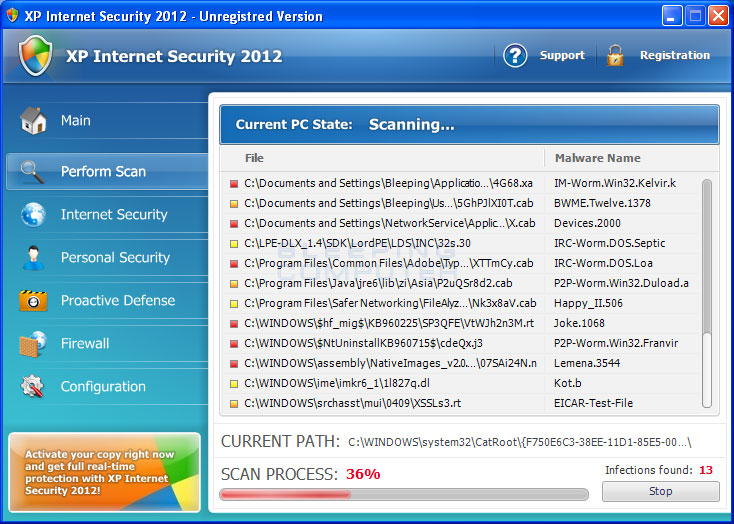Click the EICAR-Test-File malware name

(593, 403)
